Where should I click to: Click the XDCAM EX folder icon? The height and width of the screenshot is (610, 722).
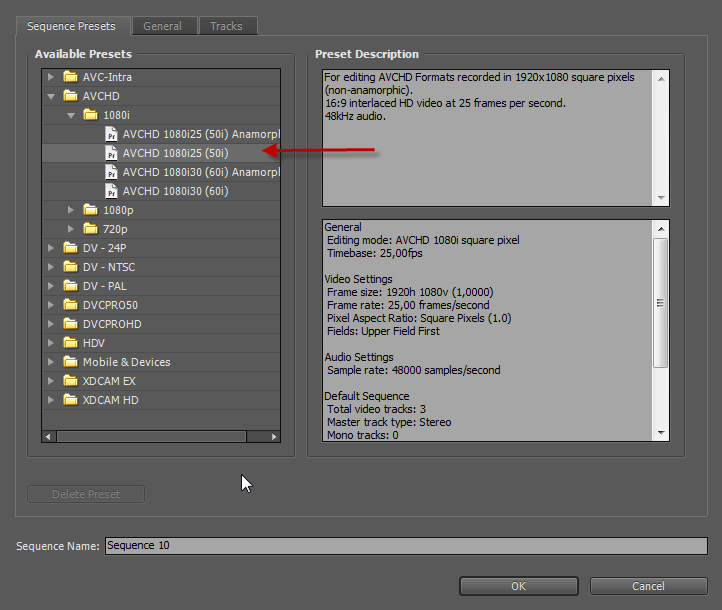point(70,381)
